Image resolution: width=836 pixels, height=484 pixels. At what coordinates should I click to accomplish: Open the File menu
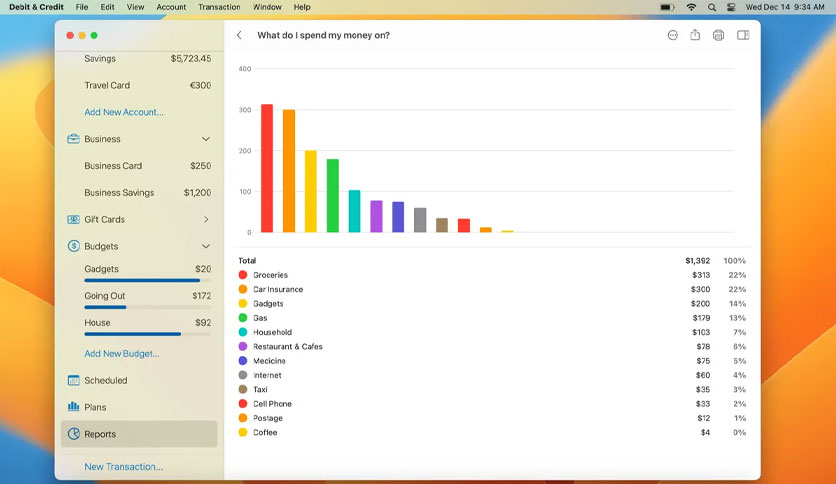pos(82,7)
